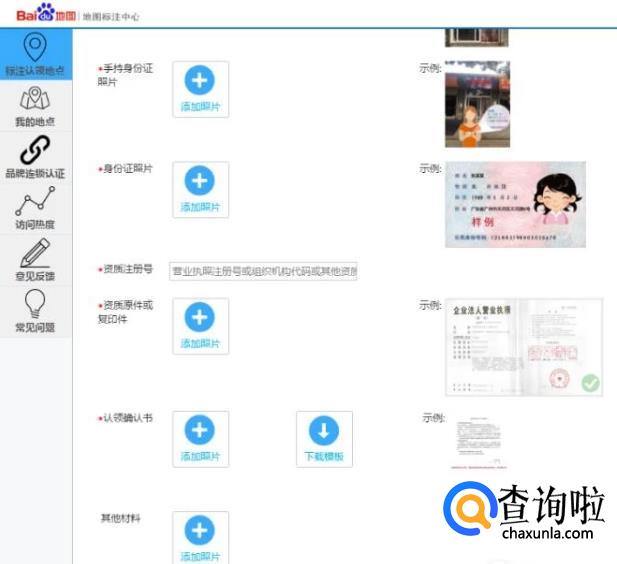617x564 pixels.
Task: View the ID card sample image
Action: click(515, 204)
